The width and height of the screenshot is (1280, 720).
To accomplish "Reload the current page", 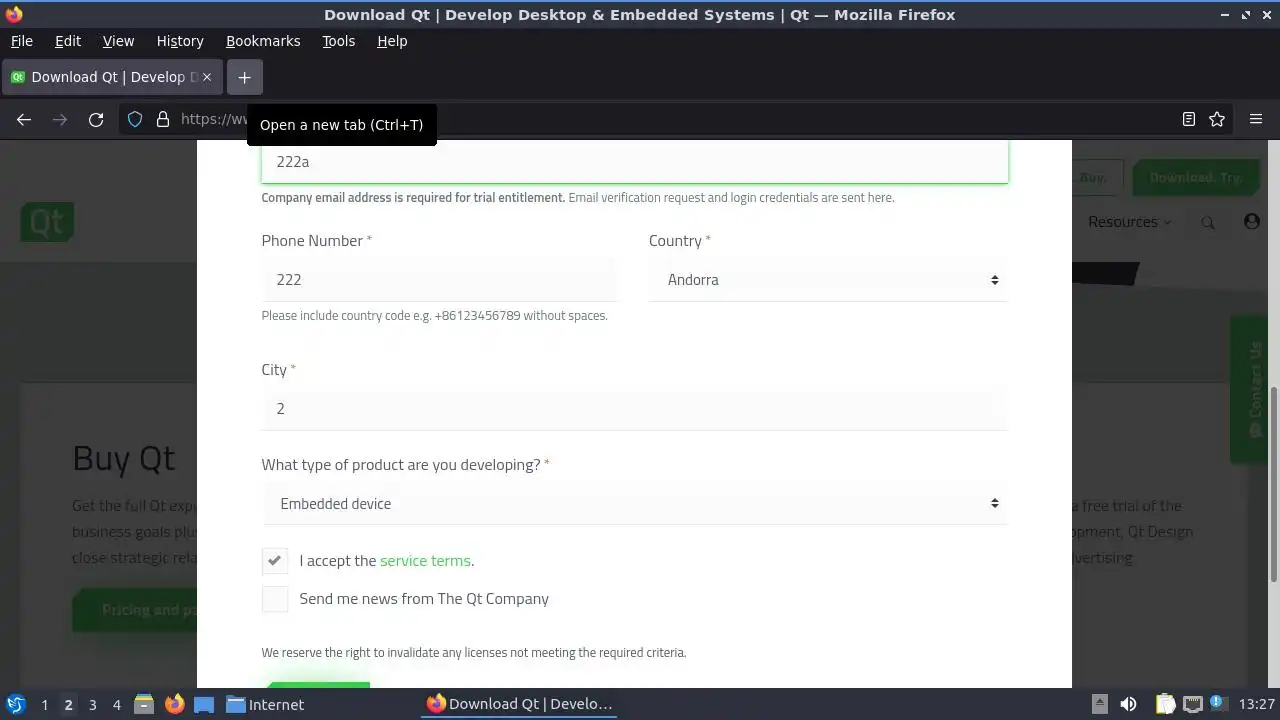I will (x=96, y=119).
